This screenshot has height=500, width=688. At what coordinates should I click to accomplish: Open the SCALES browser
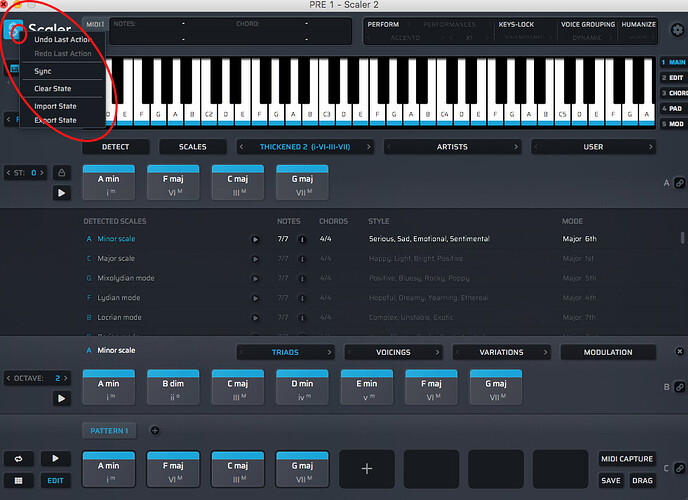pyautogui.click(x=193, y=147)
